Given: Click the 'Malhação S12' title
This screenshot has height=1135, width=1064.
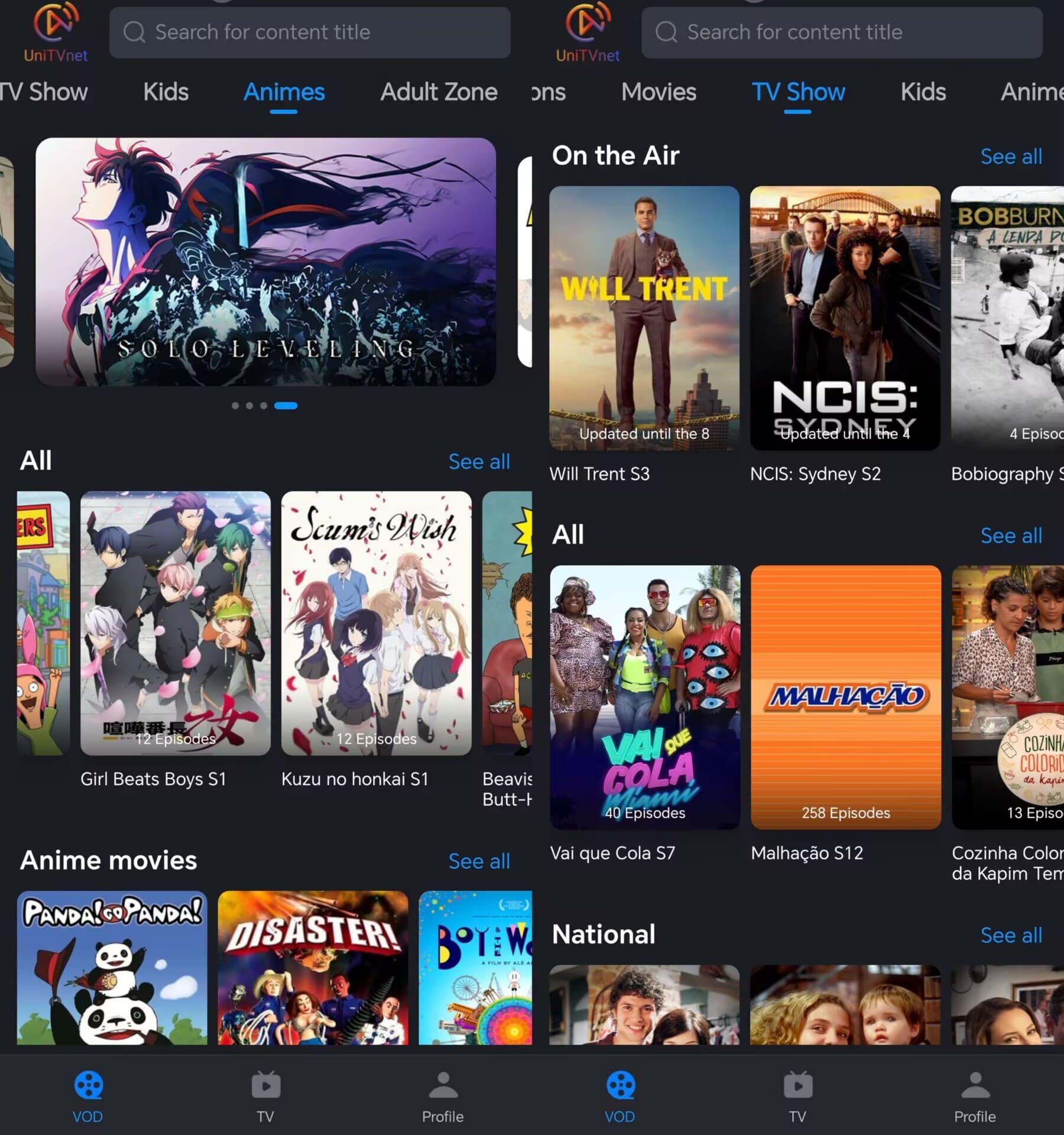Looking at the screenshot, I should (807, 853).
